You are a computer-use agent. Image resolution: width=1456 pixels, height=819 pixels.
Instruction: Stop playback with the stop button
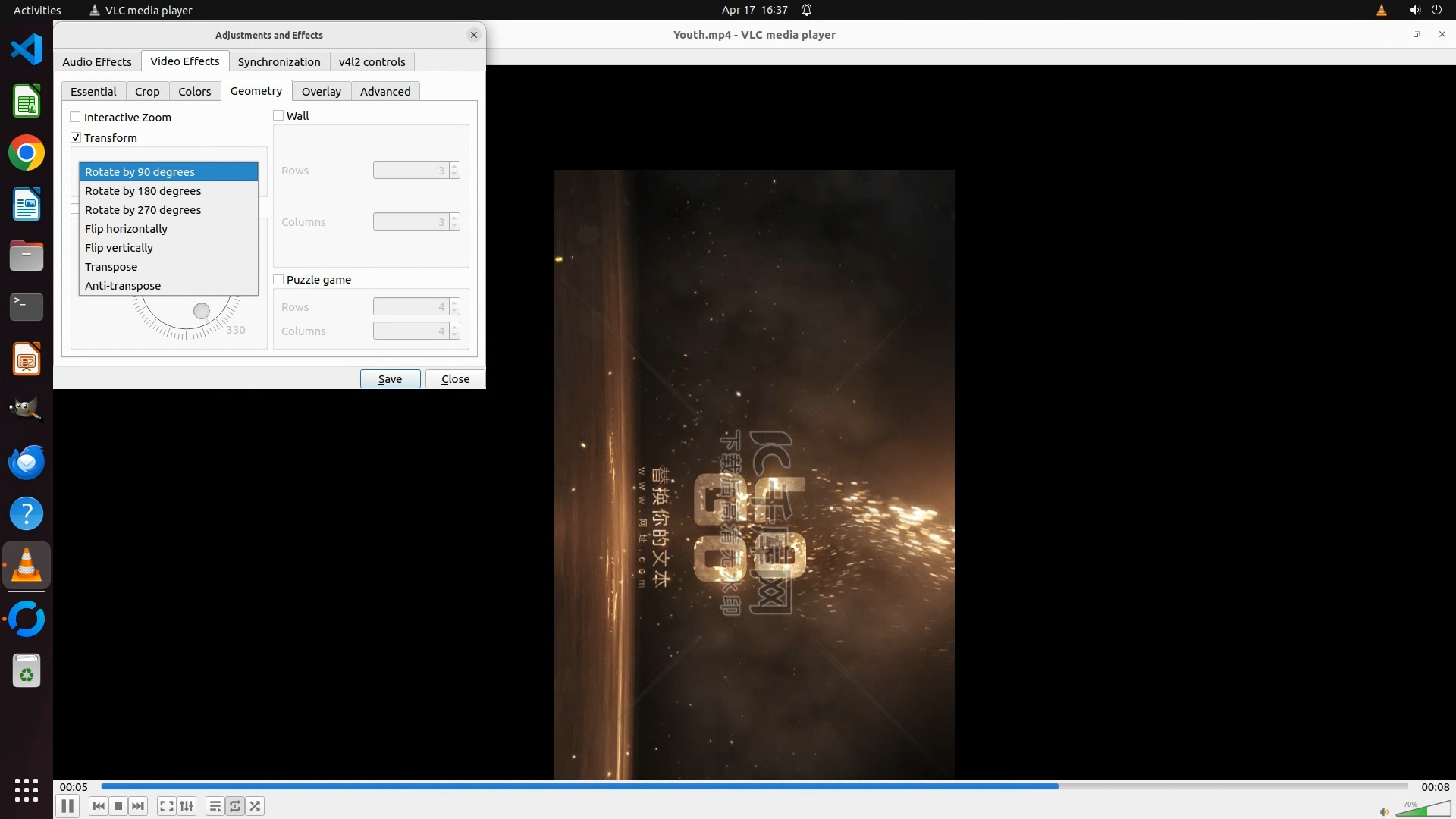click(x=118, y=806)
